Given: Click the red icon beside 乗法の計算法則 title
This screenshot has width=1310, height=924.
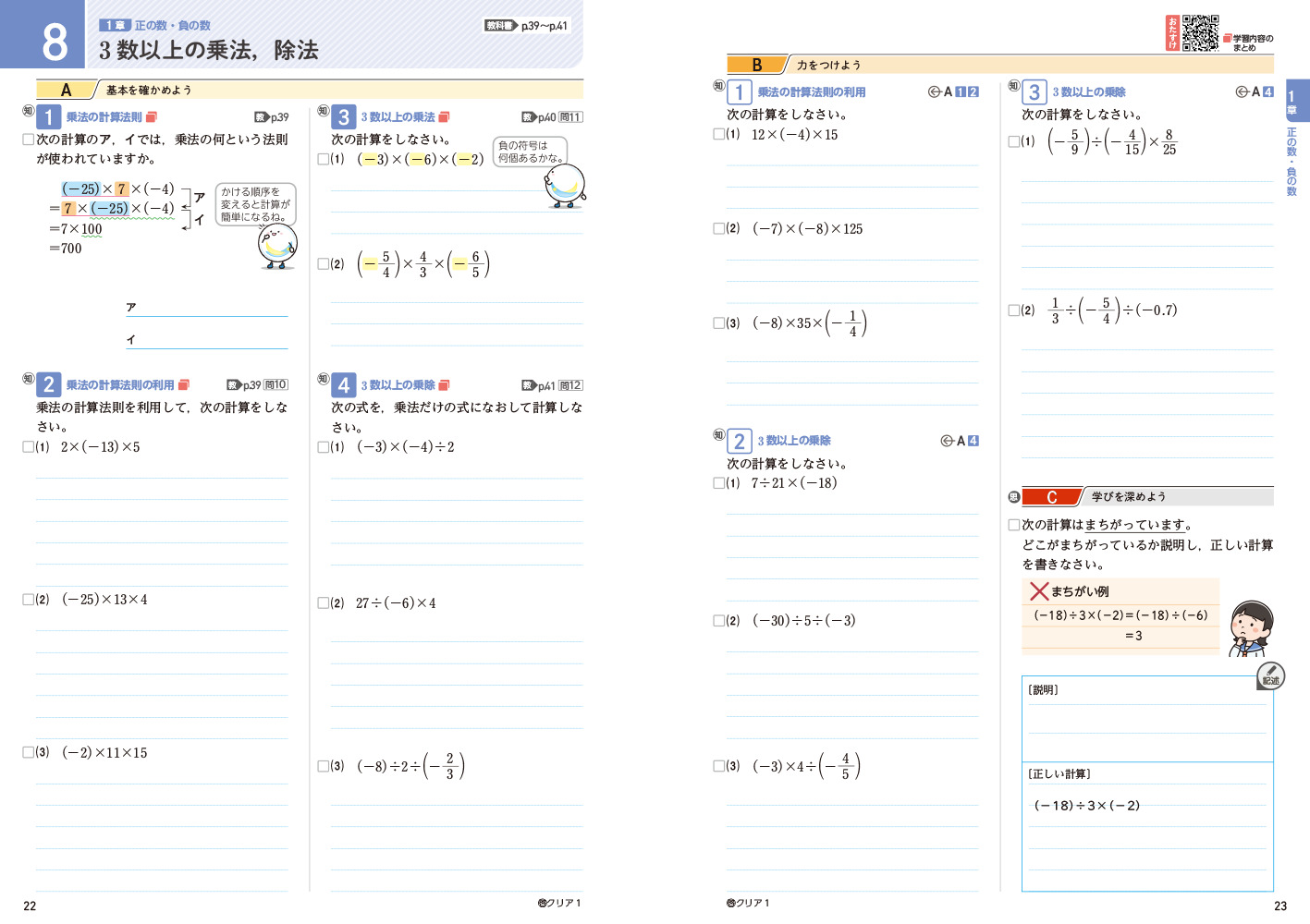Looking at the screenshot, I should 152,117.
